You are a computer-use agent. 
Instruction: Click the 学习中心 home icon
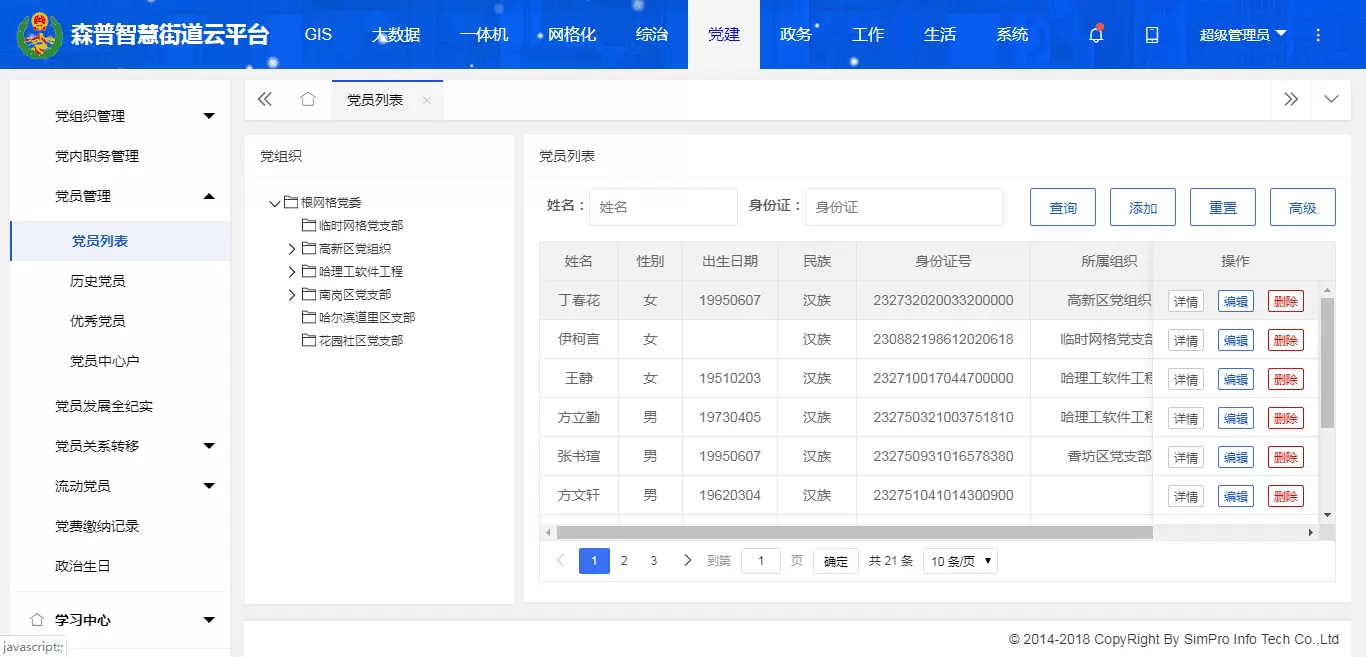pos(37,619)
